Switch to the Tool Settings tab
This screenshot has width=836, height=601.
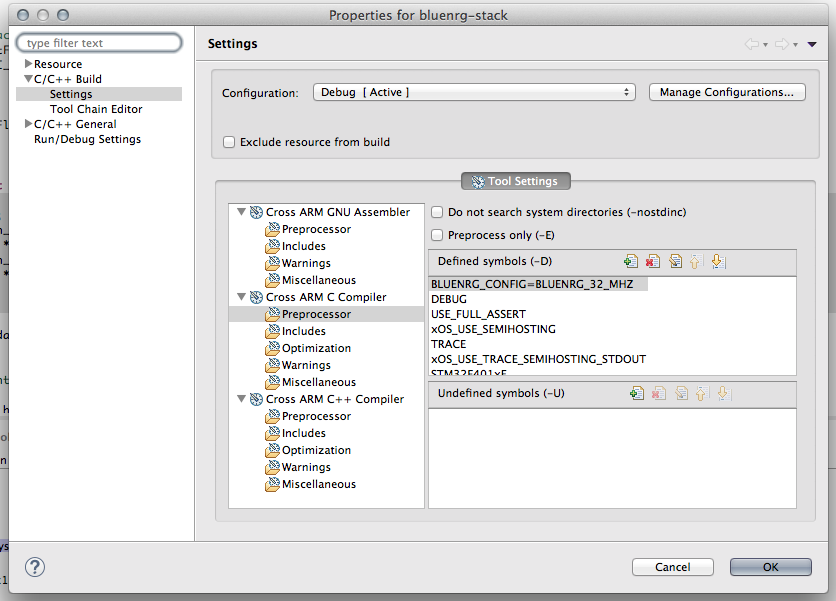516,181
